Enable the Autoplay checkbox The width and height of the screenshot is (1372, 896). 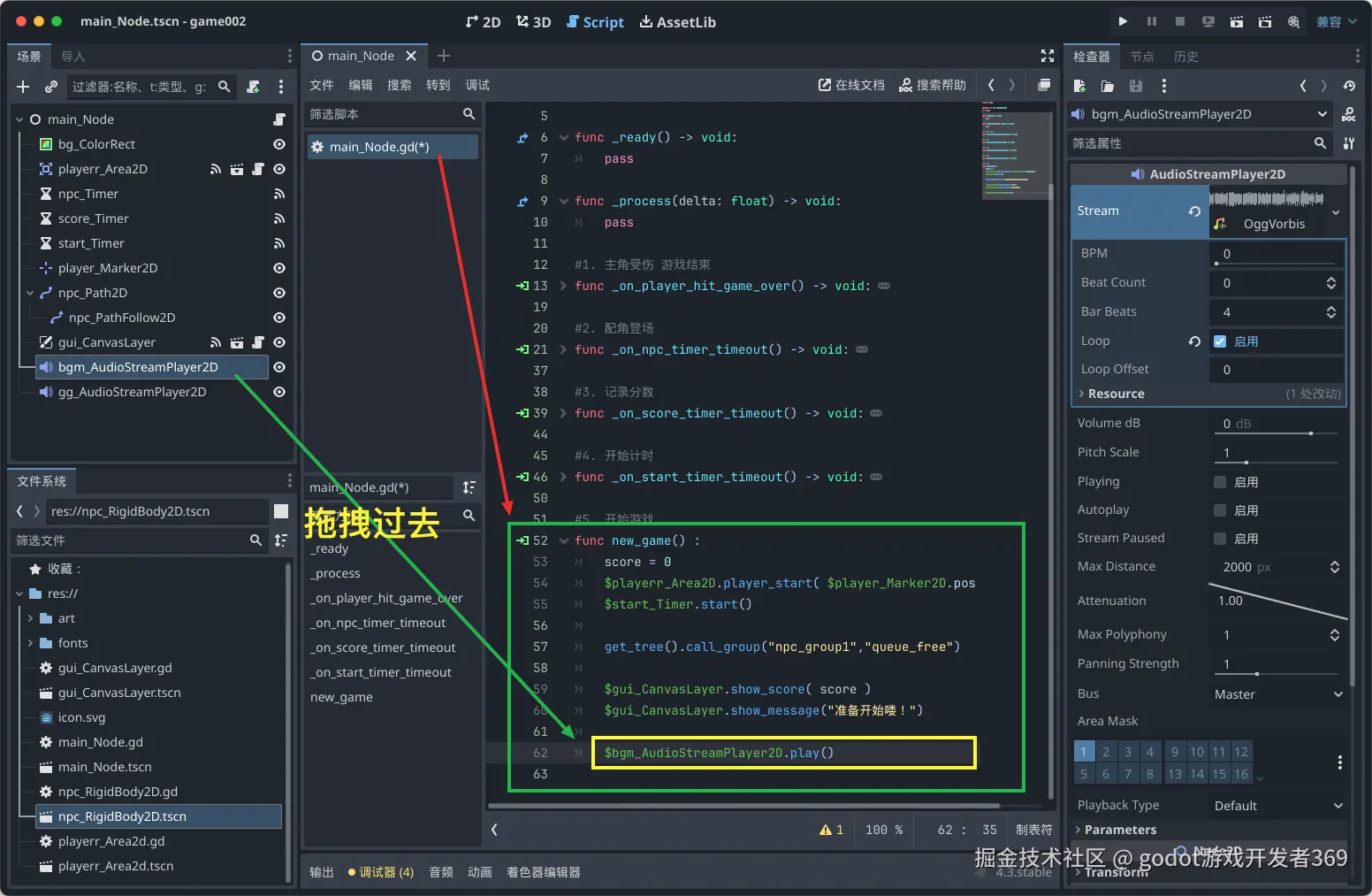(x=1220, y=510)
